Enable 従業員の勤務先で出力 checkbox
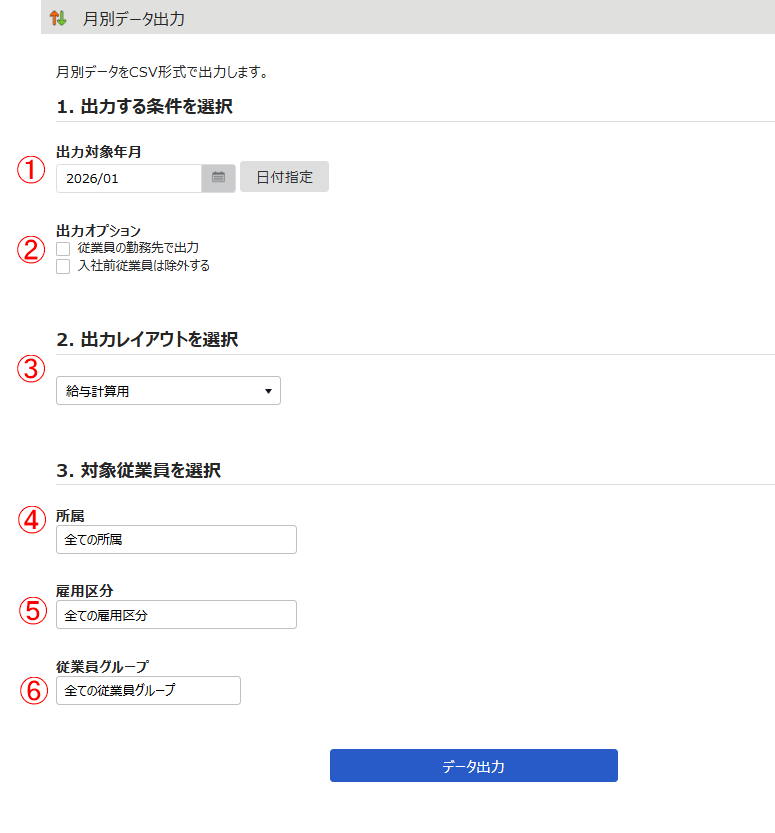 (63, 249)
